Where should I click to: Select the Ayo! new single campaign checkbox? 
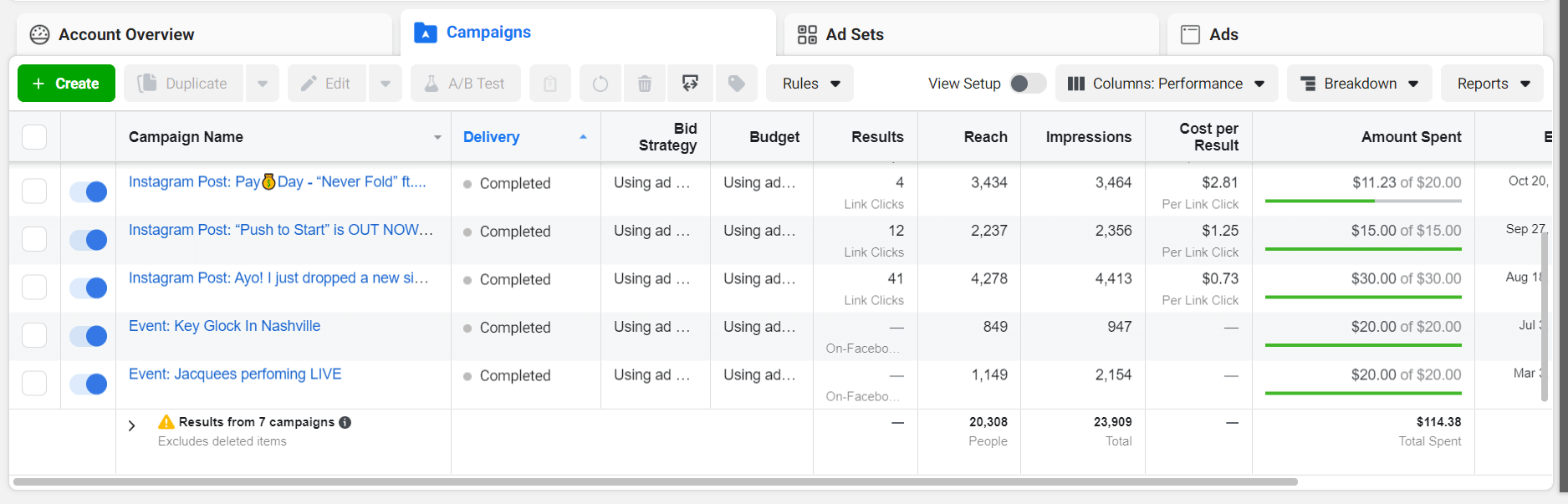click(x=34, y=287)
